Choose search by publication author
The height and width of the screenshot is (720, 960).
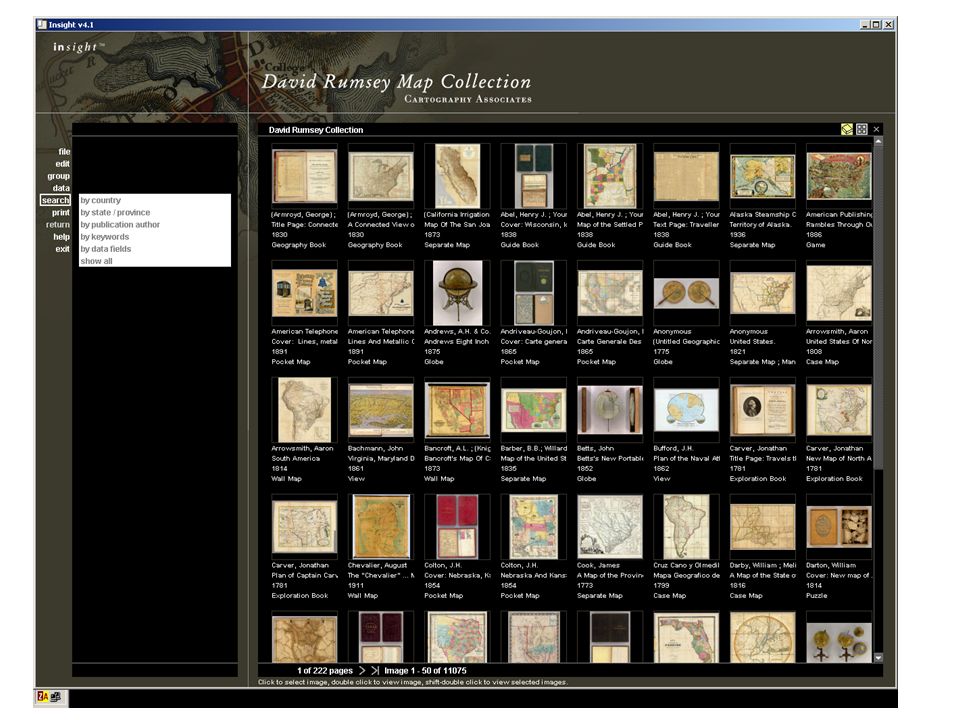(x=155, y=225)
